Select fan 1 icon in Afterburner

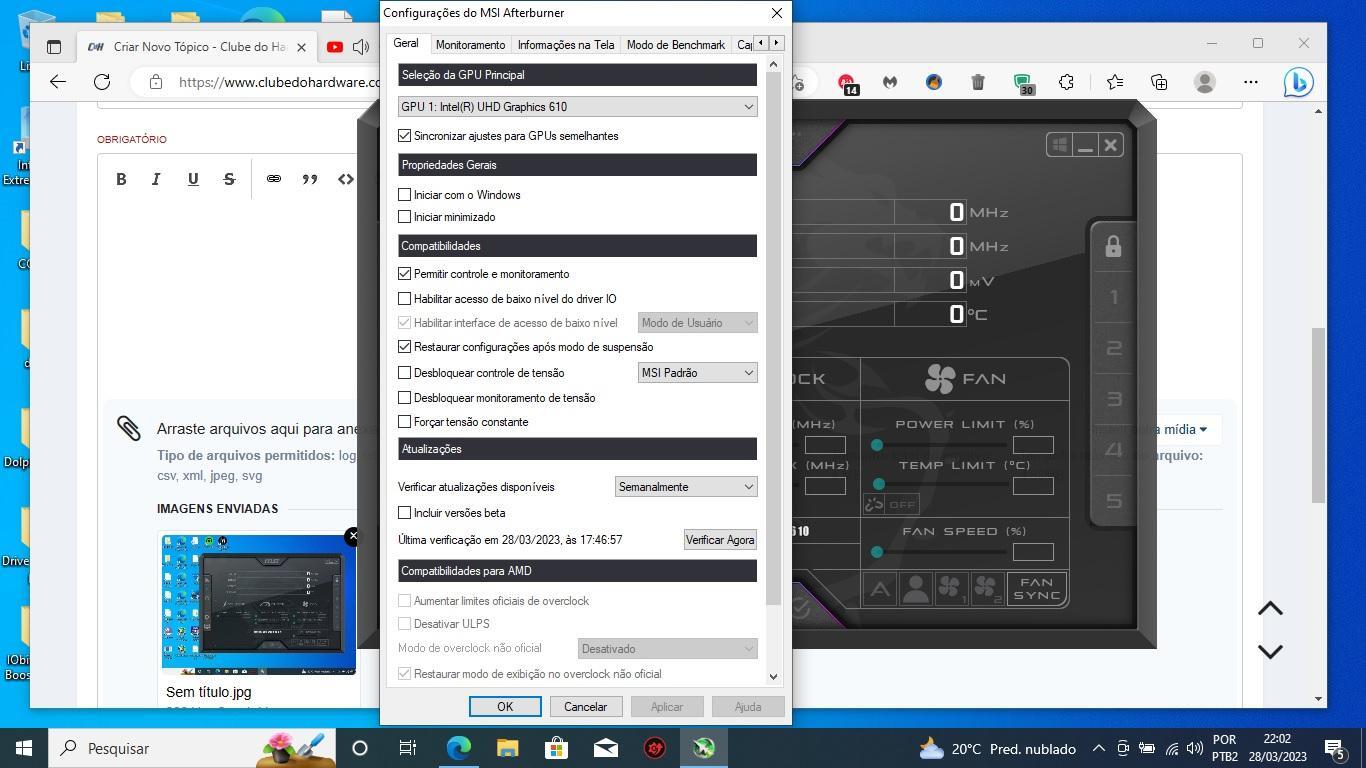click(951, 589)
